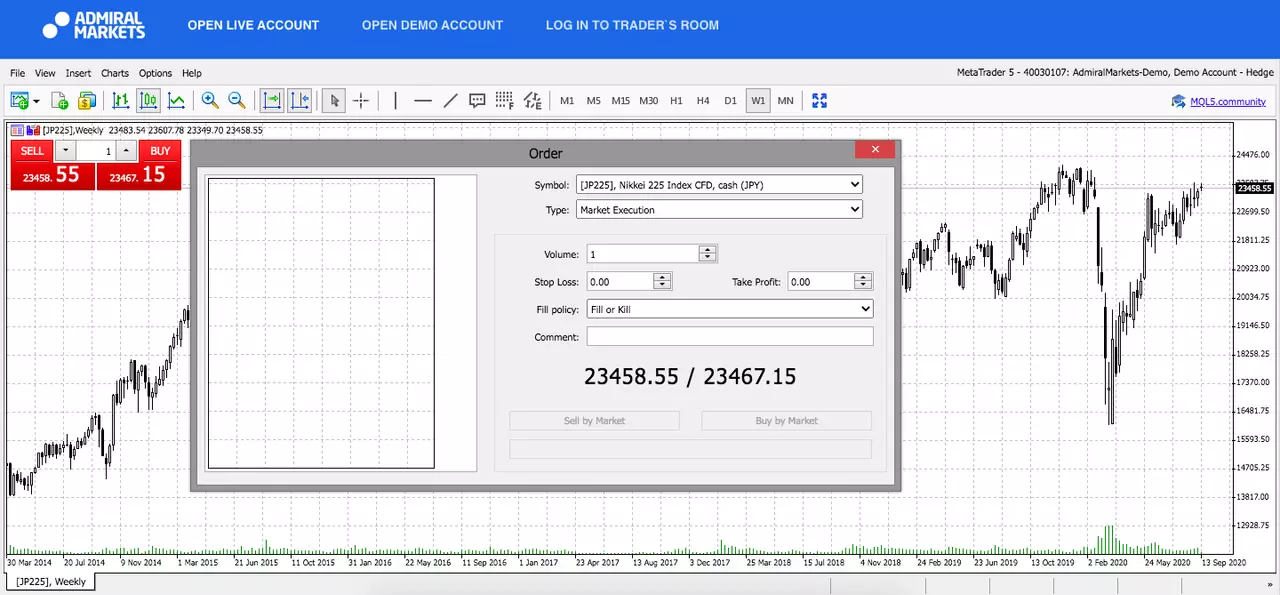Expand the Fill policy dropdown
1280x595 pixels.
pos(730,309)
